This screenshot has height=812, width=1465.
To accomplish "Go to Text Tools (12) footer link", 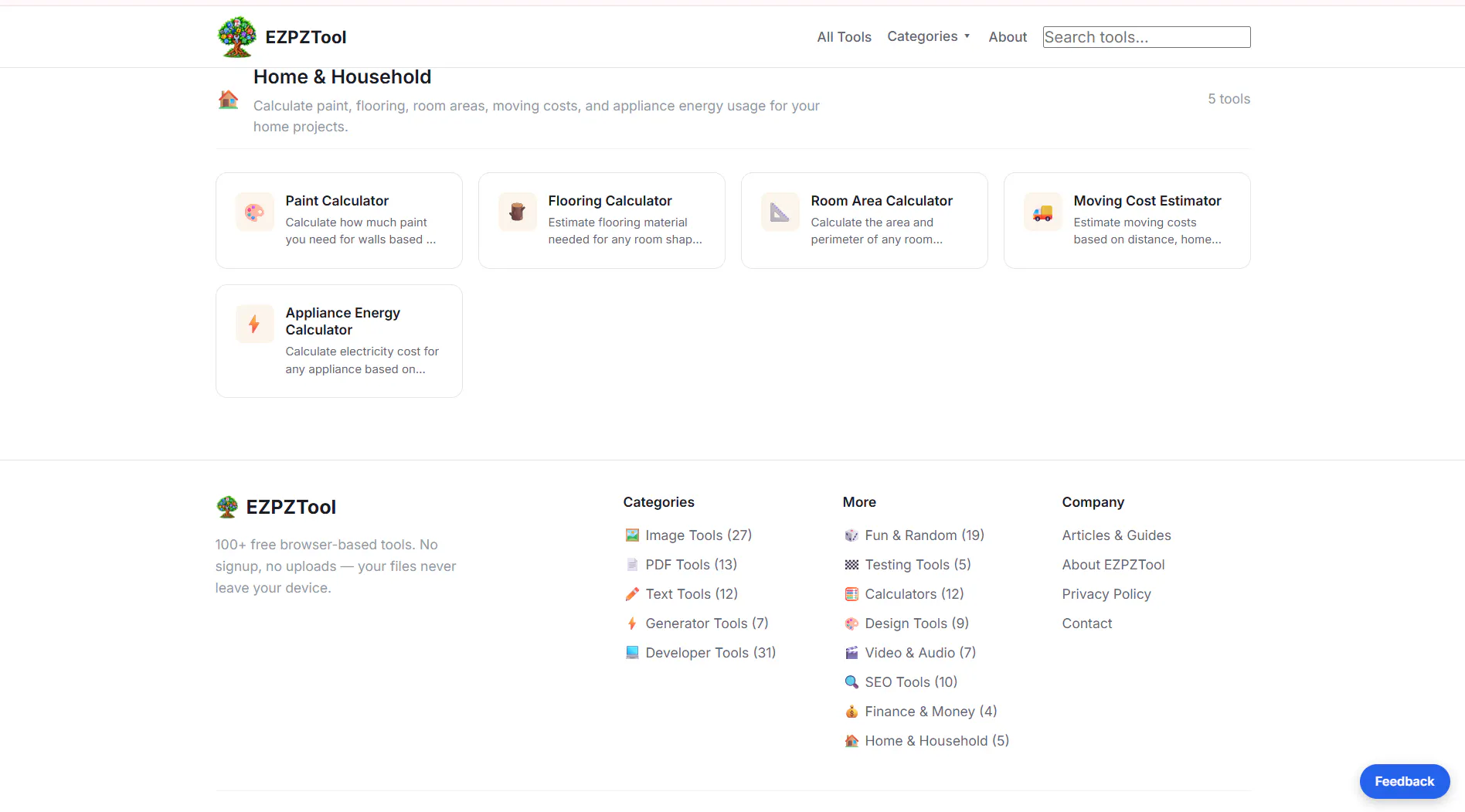I will pos(692,594).
